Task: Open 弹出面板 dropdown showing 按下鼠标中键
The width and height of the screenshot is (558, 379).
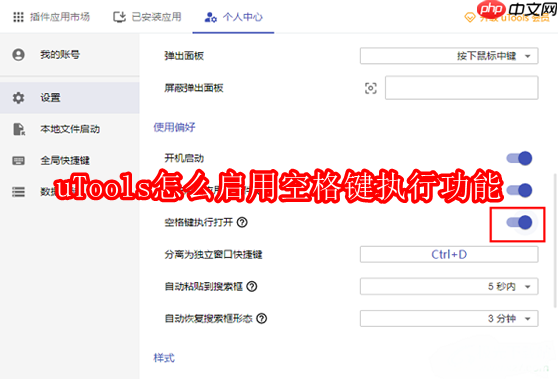Action: pyautogui.click(x=449, y=56)
